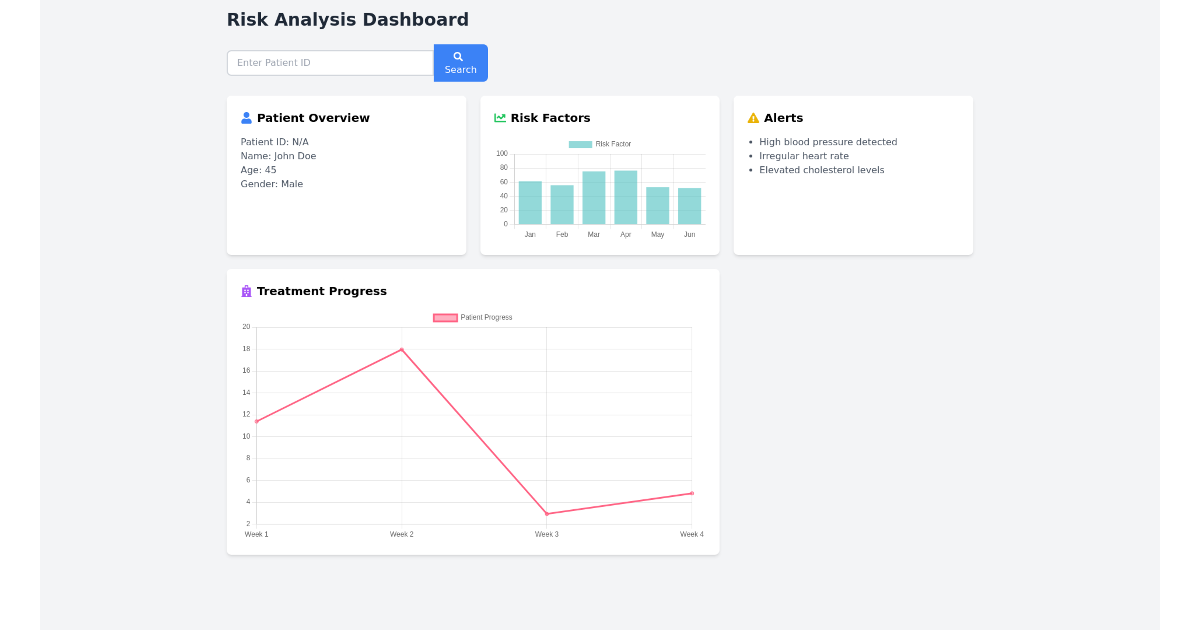Image resolution: width=1200 pixels, height=630 pixels.
Task: Select the High blood pressure detected alert
Action: pos(828,141)
